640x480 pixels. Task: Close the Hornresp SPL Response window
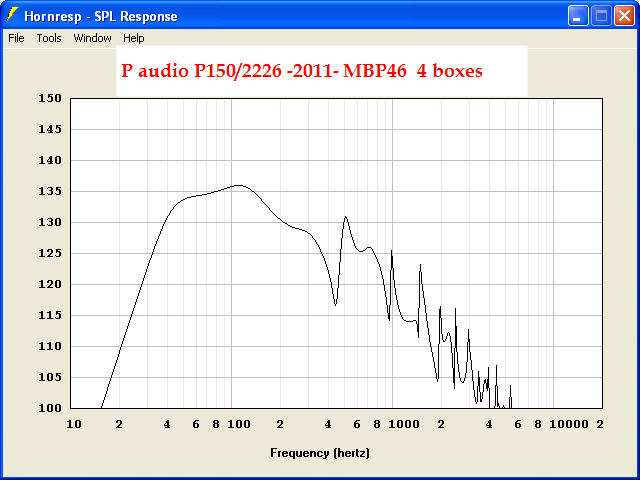click(x=624, y=16)
